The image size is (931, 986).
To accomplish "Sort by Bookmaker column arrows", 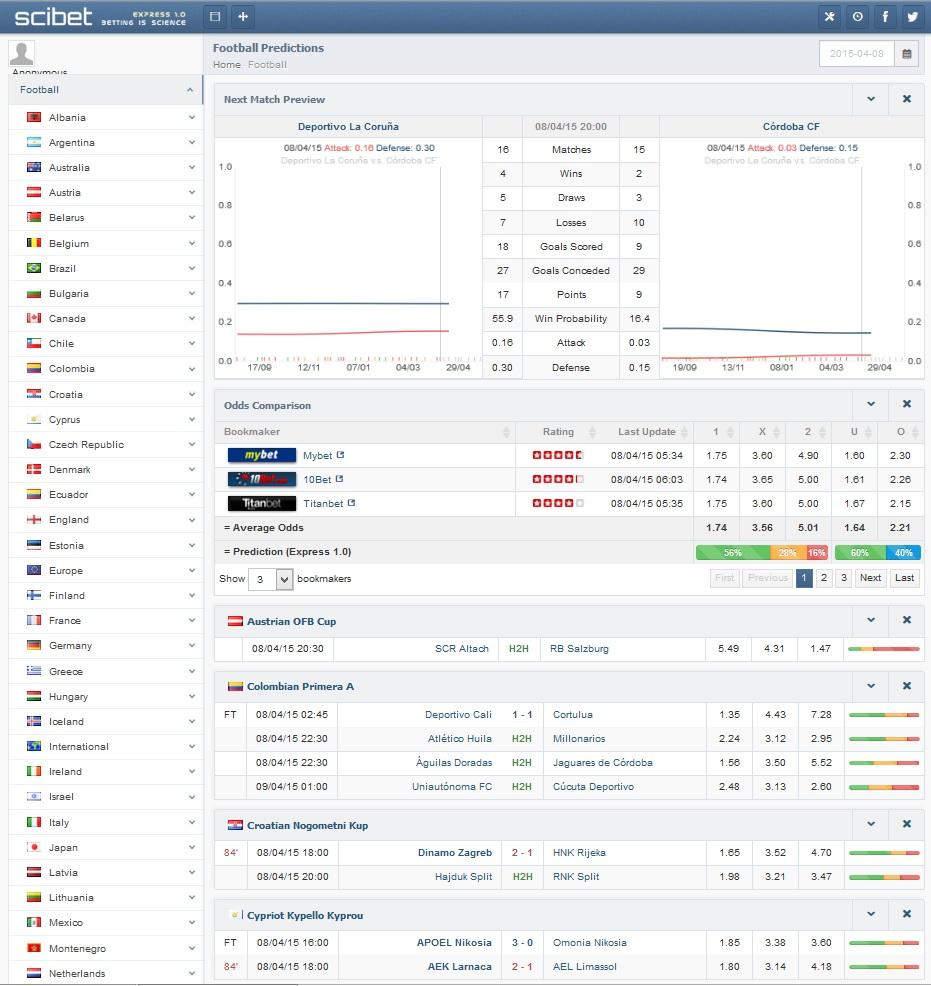I will (507, 432).
